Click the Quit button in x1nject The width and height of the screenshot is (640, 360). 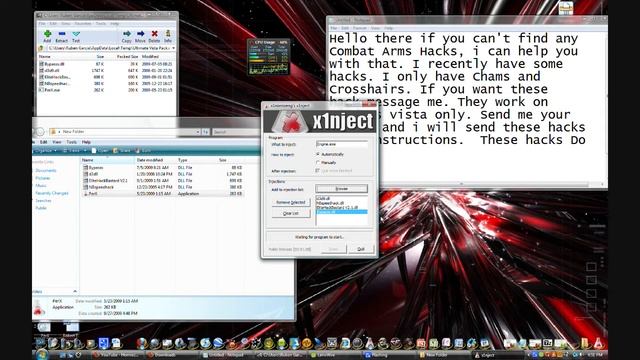[x=361, y=249]
